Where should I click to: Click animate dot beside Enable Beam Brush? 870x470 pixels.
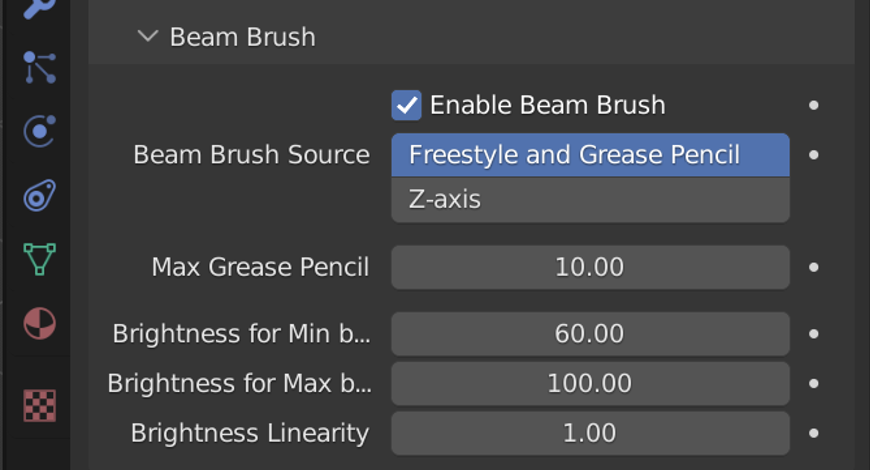[814, 105]
